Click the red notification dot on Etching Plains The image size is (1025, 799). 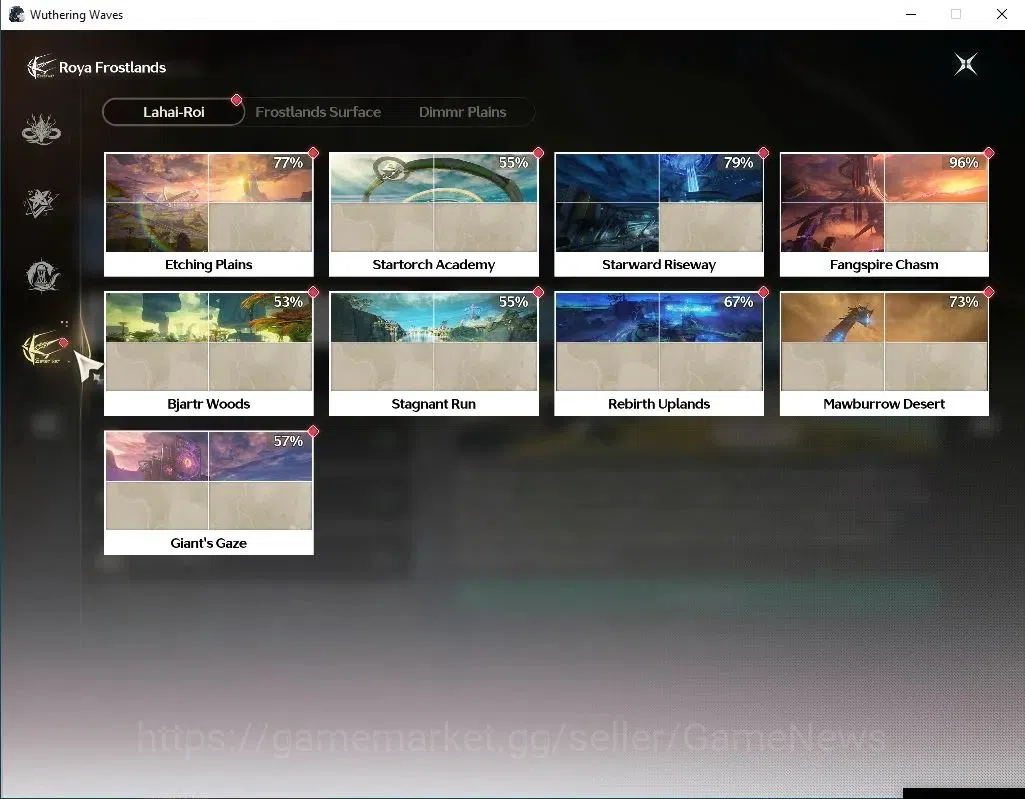(x=313, y=153)
